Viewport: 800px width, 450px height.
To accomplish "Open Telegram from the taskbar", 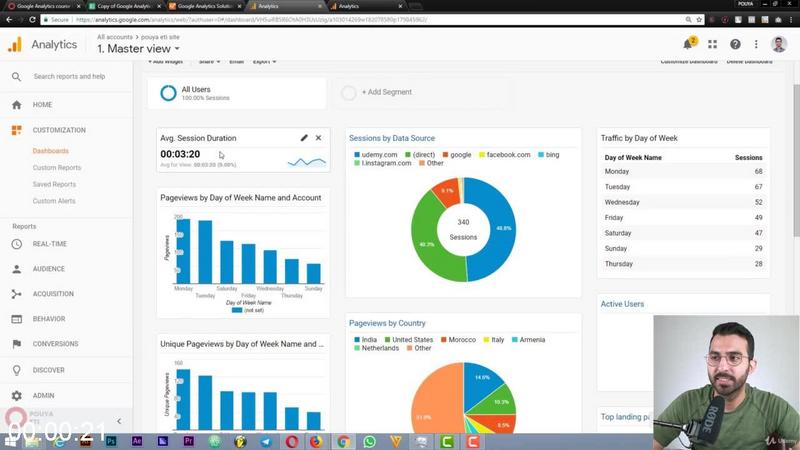I will coord(266,441).
